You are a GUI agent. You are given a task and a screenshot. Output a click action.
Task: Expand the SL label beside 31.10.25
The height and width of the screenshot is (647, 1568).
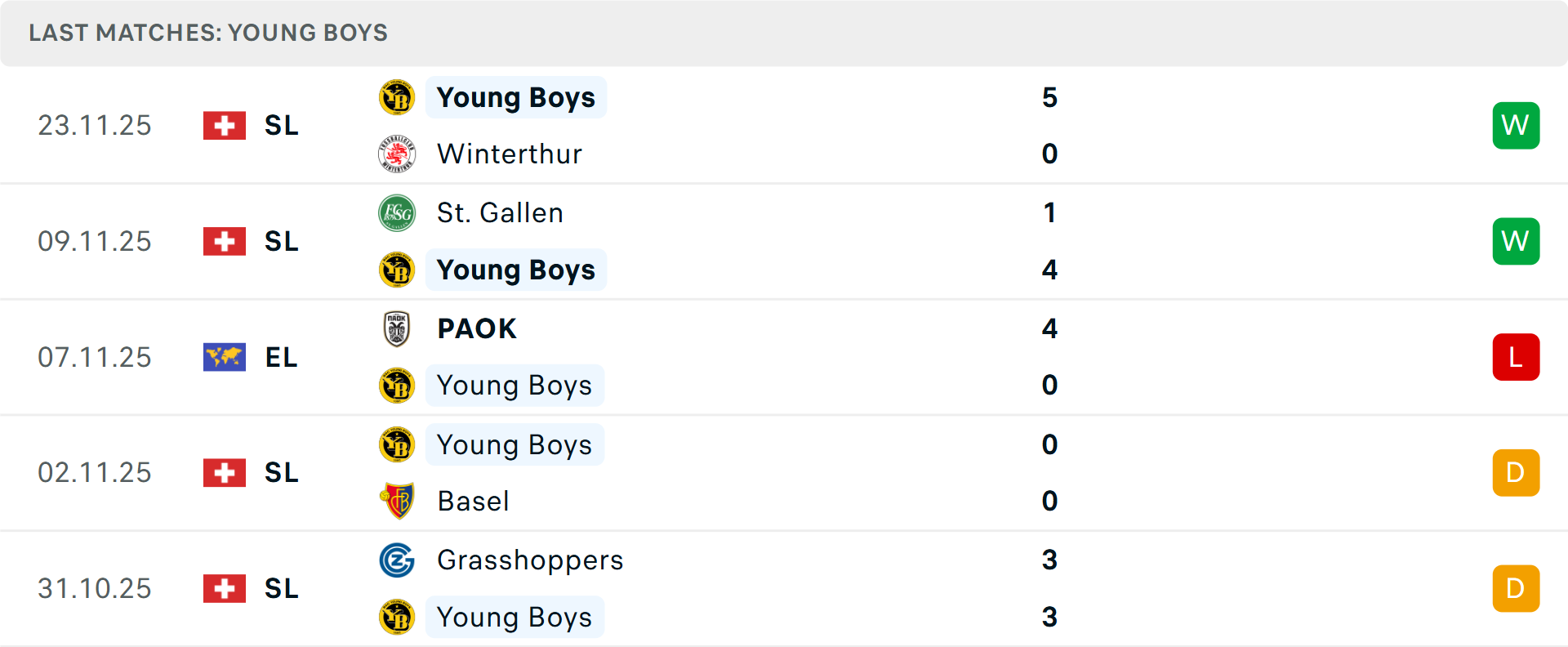281,588
